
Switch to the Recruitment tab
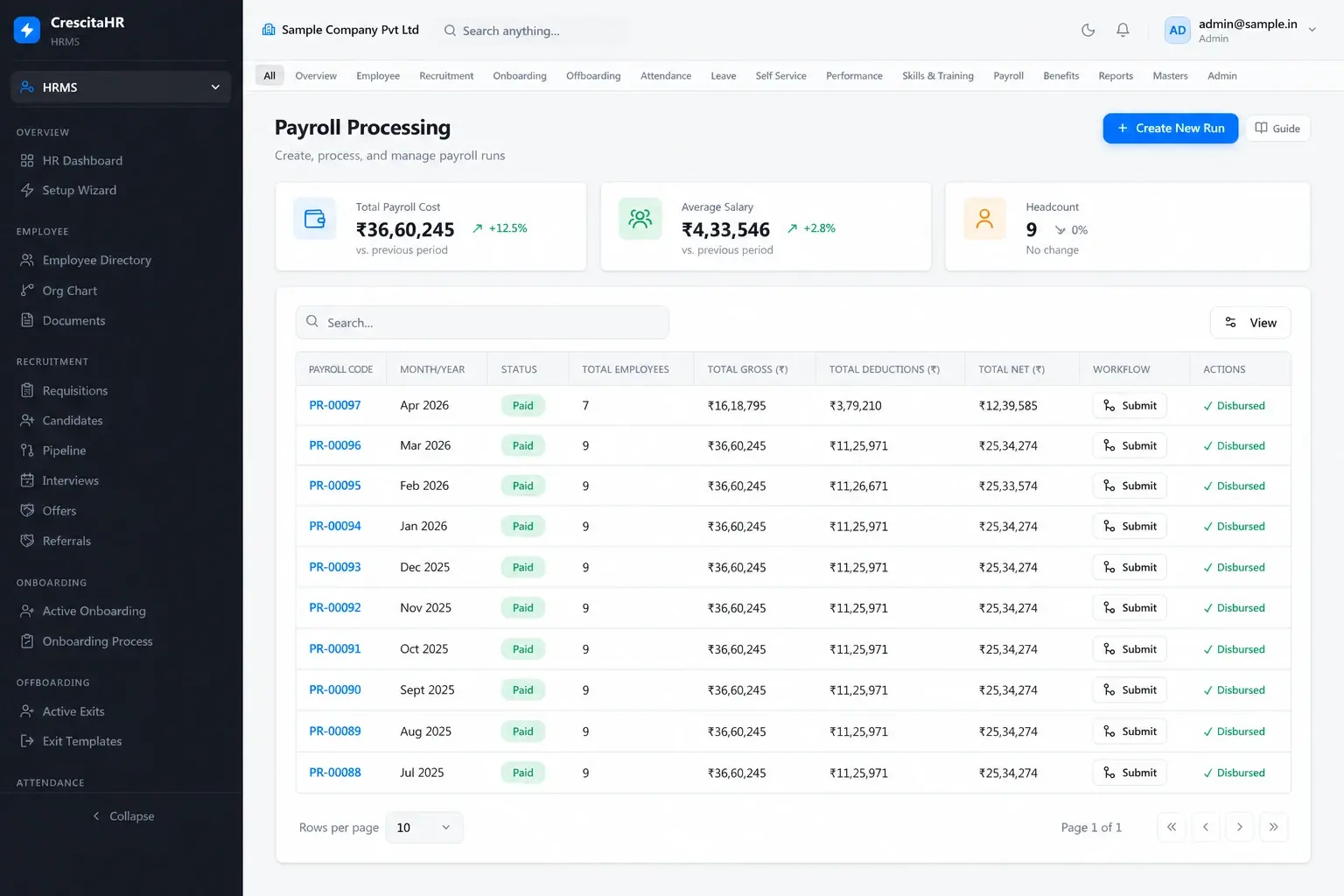tap(446, 76)
